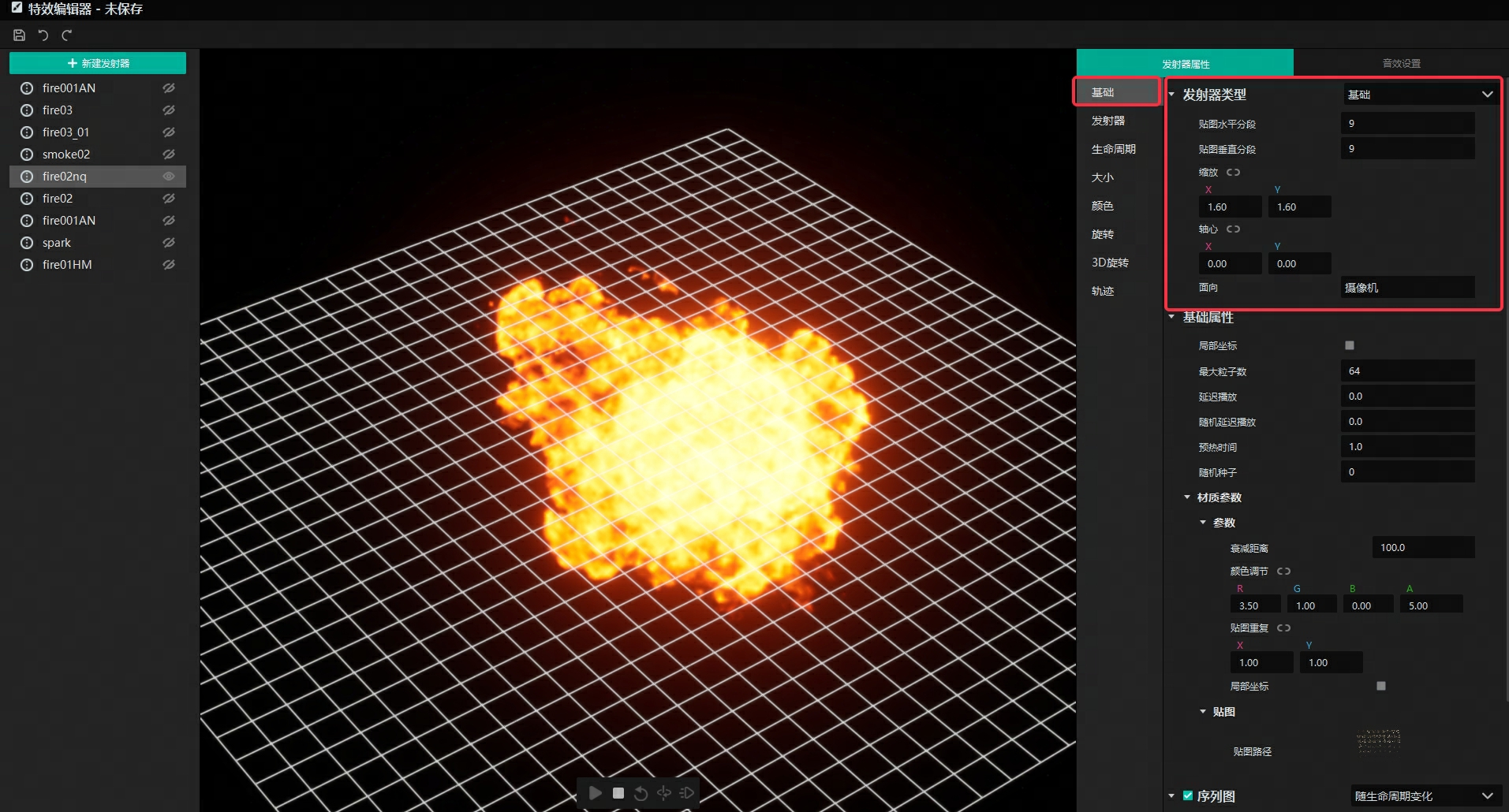
Task: Click the restart icon in the preview controls
Action: [641, 793]
